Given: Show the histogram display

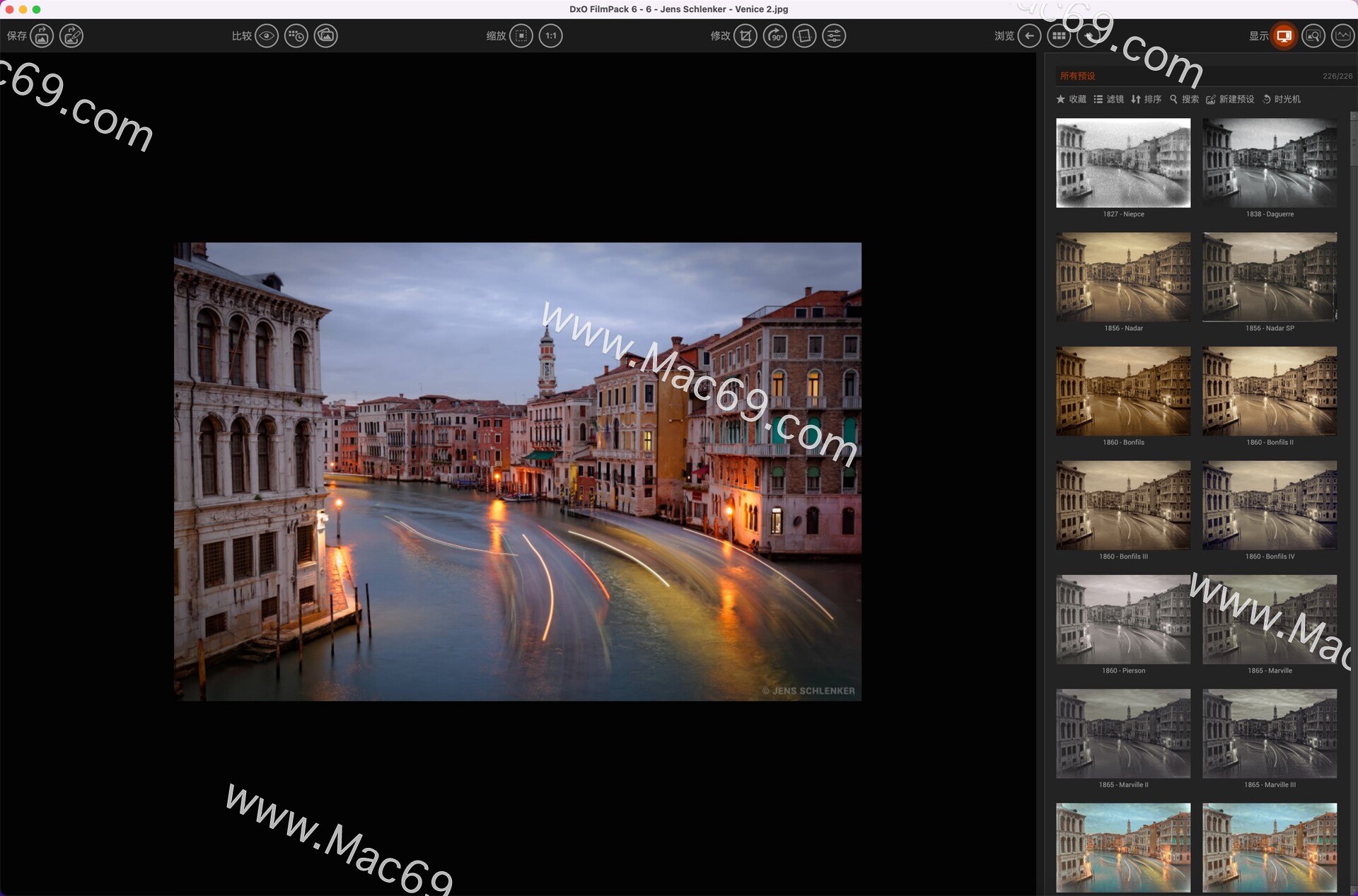Looking at the screenshot, I should tap(1342, 36).
